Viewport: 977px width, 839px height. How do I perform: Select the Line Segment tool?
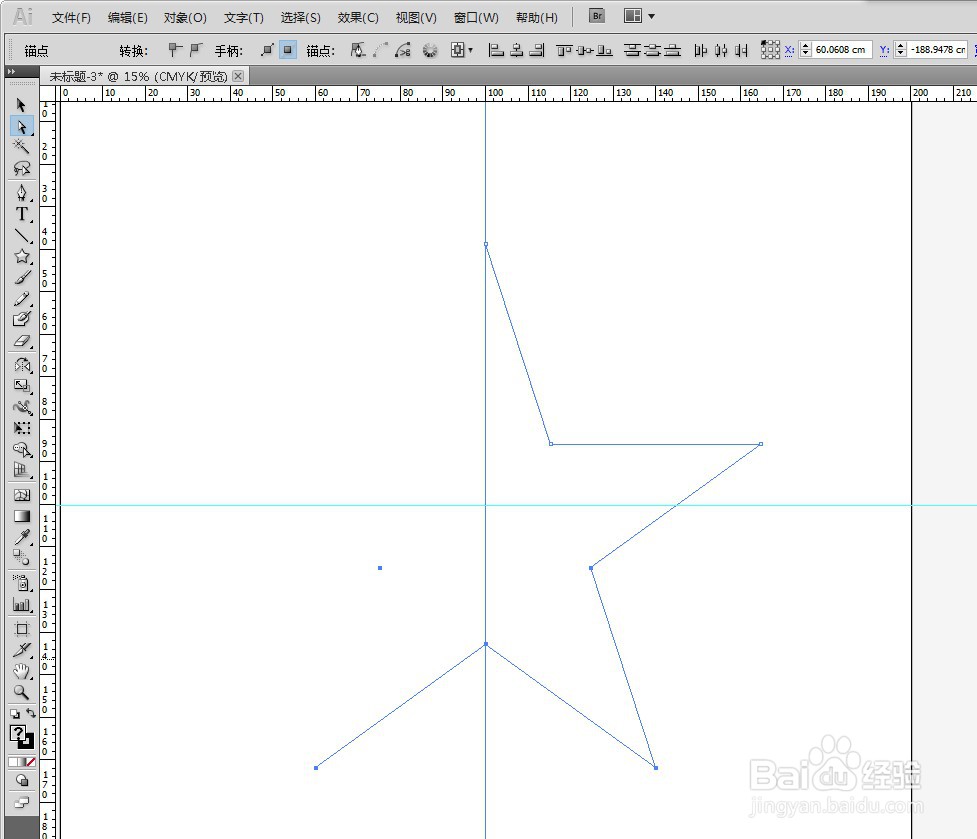tap(22, 235)
